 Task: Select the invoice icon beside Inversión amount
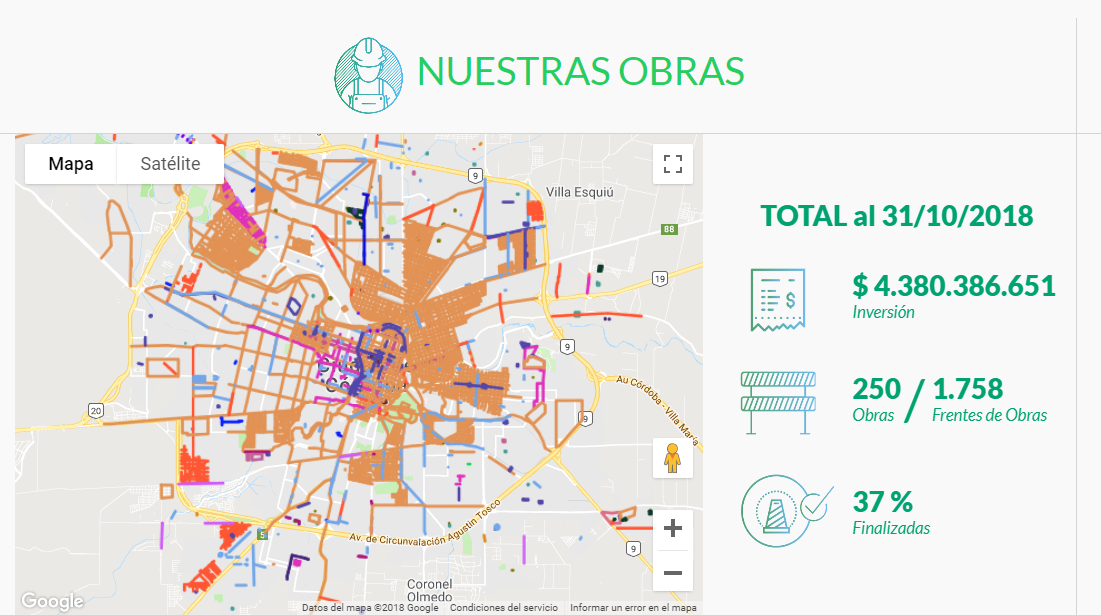[x=777, y=297]
